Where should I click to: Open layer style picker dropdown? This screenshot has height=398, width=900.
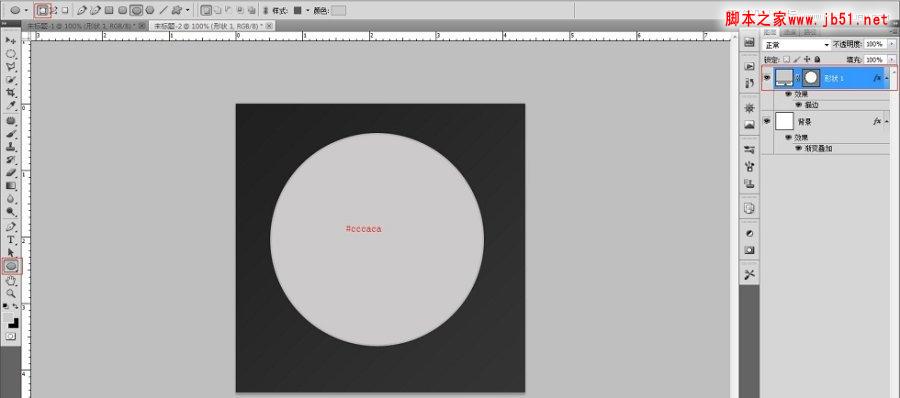[x=308, y=10]
